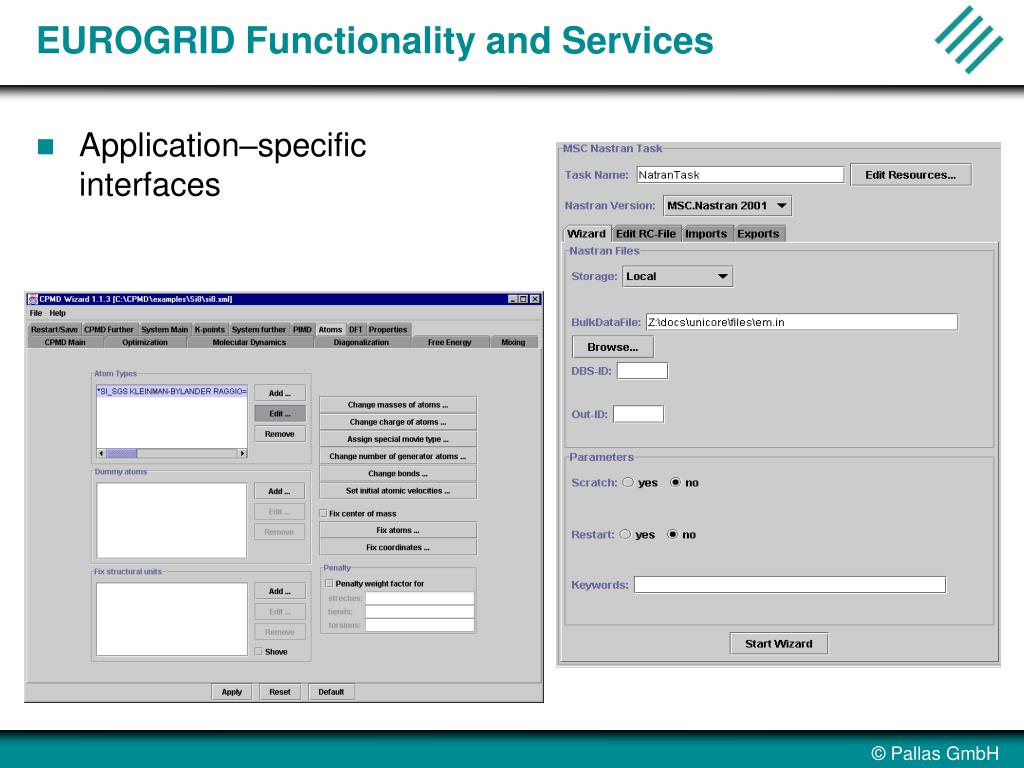Open the Properties tab
Image resolution: width=1024 pixels, height=768 pixels.
point(388,330)
